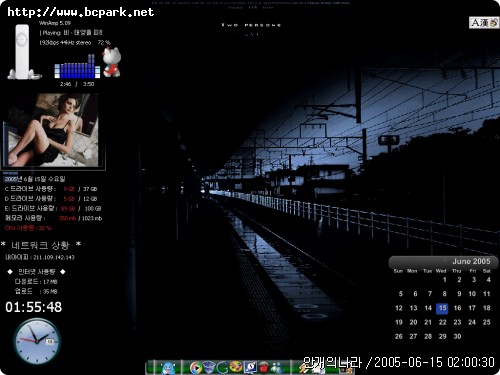500x375 pixels.
Task: Open the blue triangular icon in the dock
Action: click(x=209, y=367)
